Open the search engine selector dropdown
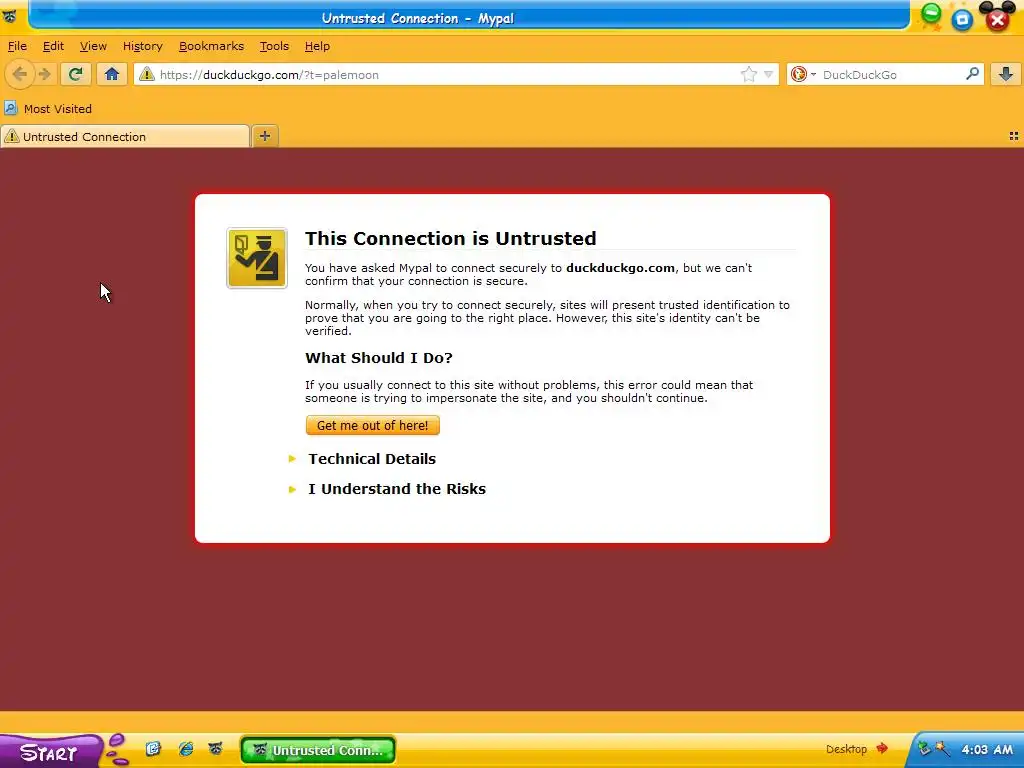 coord(803,74)
